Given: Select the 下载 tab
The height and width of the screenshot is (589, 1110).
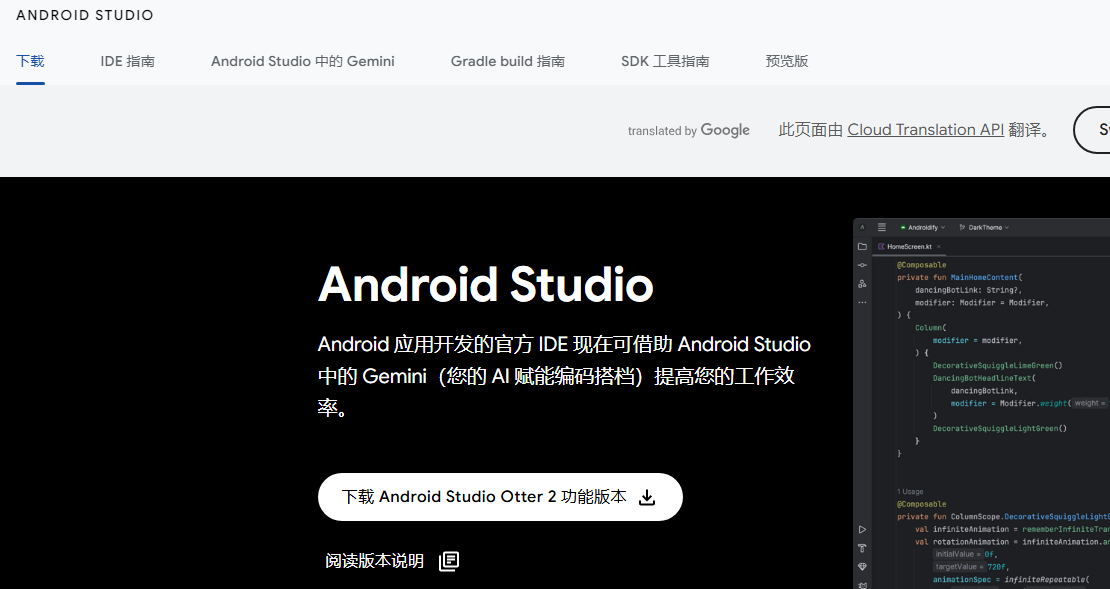Looking at the screenshot, I should 30,62.
